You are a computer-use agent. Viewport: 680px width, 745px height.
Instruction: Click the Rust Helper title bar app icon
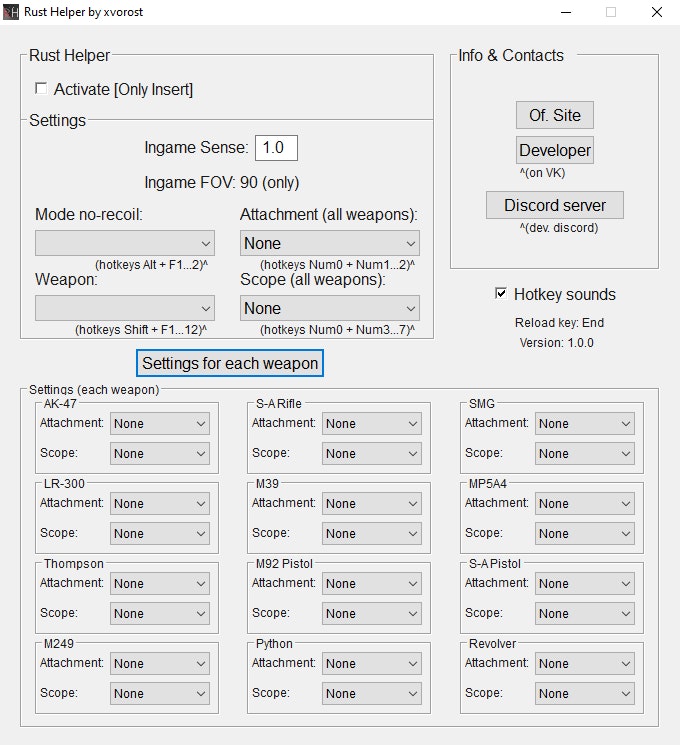point(11,12)
